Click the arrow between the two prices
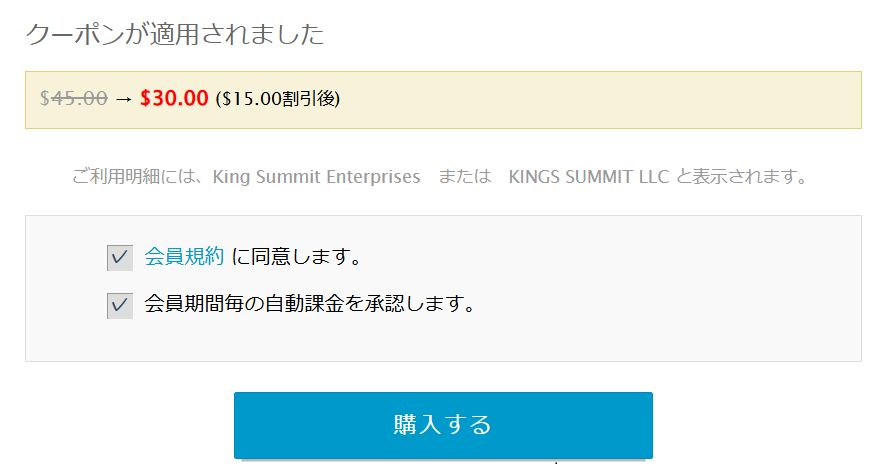The image size is (880, 475). 124,99
